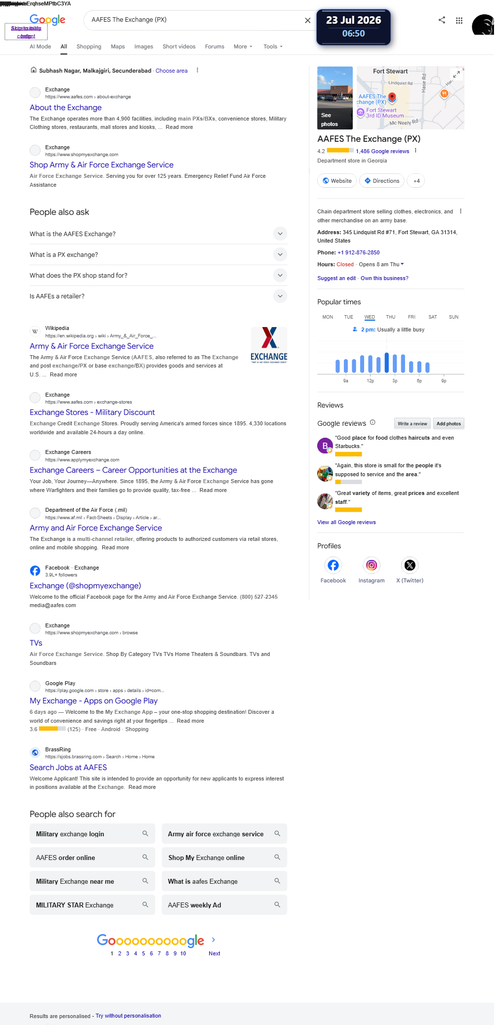Expand the map with fullscreen icon

click(x=456, y=74)
